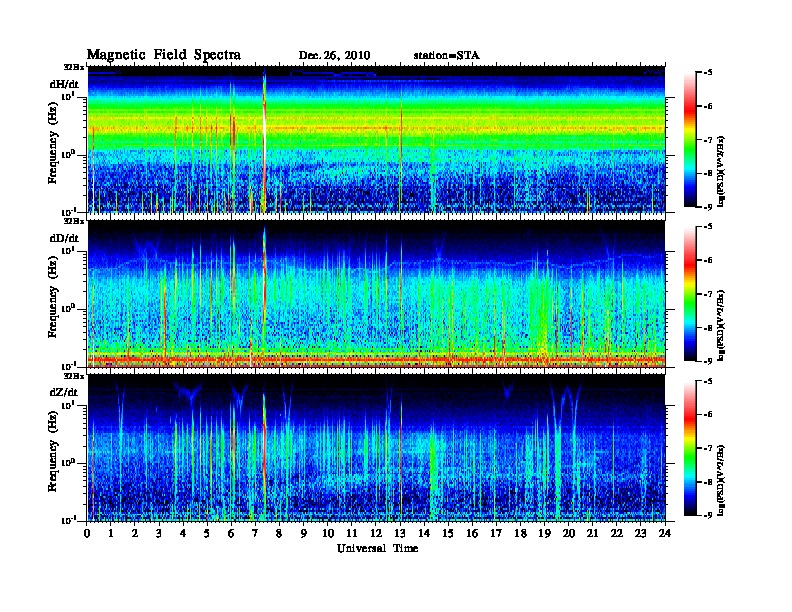792x612 pixels.
Task: Click the "-5" tick on dH/dt color bar
Action: [708, 73]
